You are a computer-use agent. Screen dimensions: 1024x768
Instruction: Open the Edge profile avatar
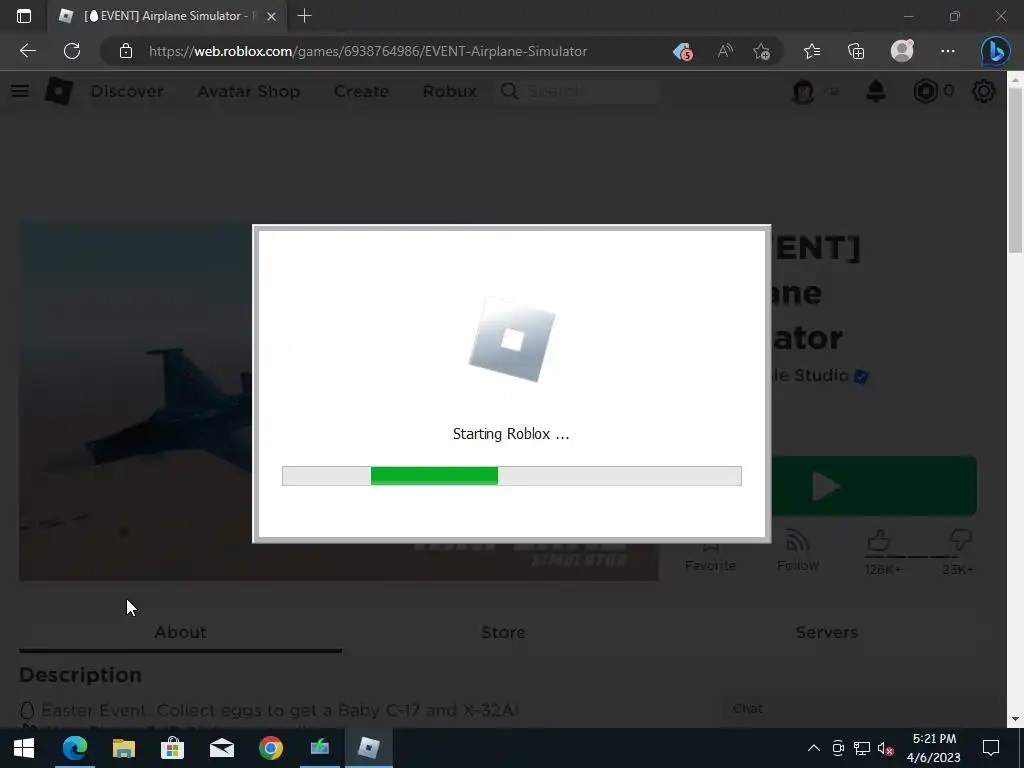902,51
